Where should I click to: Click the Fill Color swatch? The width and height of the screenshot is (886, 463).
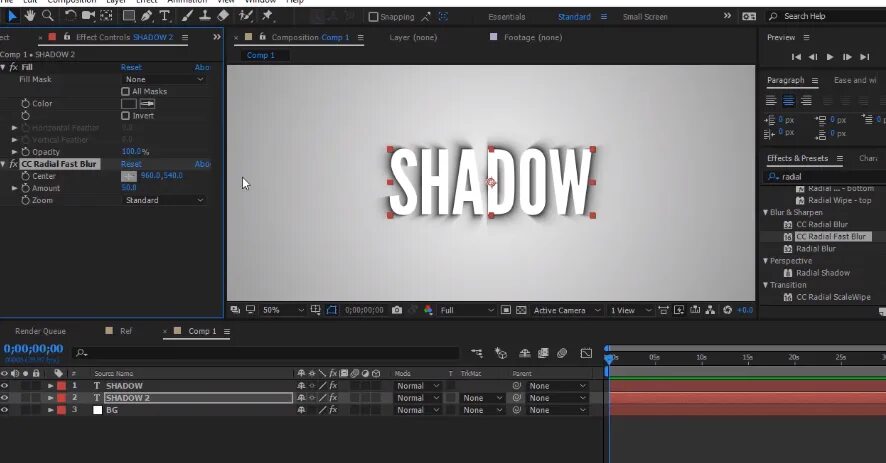(x=129, y=103)
